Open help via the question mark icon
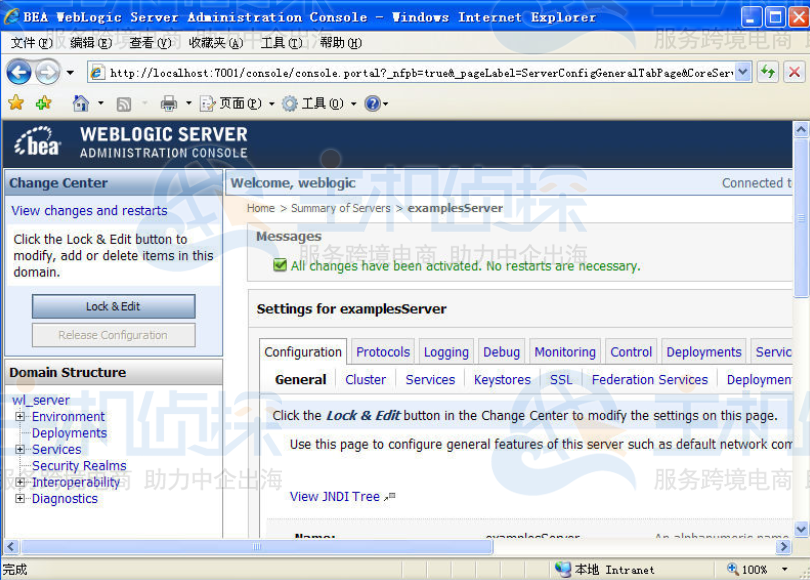Viewport: 810px width, 580px height. (373, 103)
